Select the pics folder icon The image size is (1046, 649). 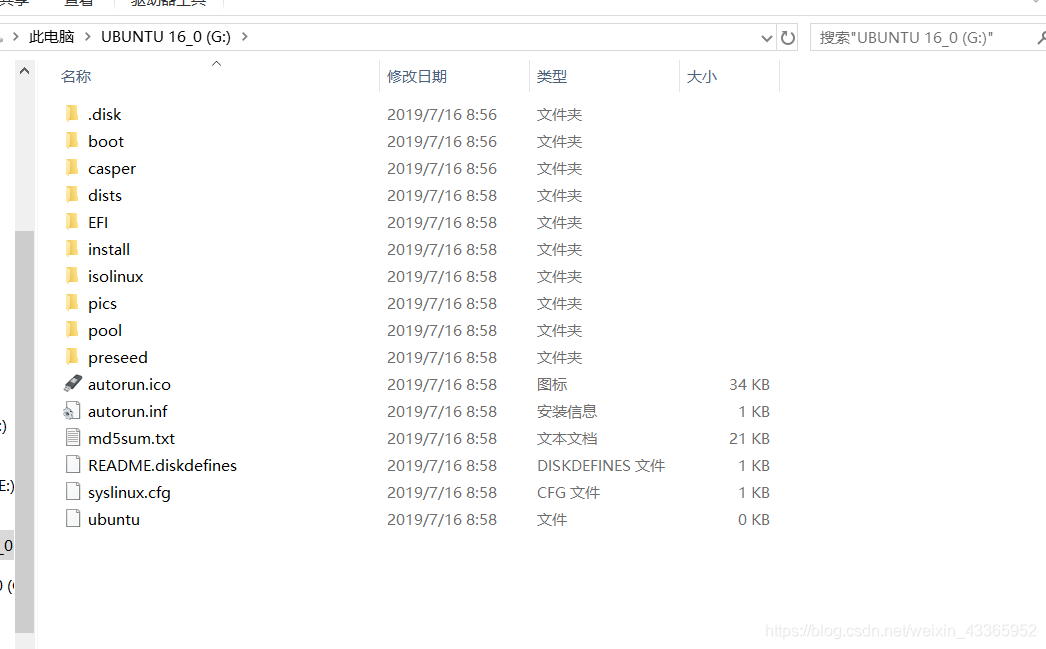(x=73, y=303)
